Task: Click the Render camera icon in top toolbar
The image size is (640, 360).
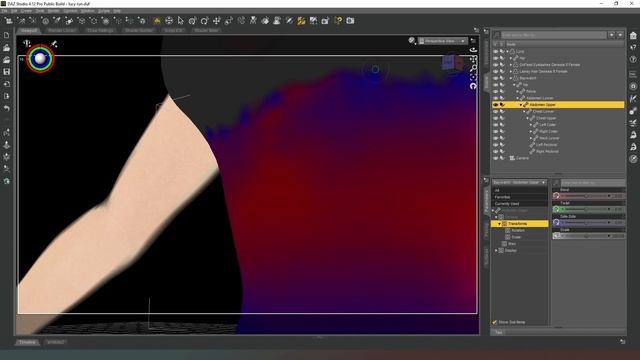Action: point(350,20)
